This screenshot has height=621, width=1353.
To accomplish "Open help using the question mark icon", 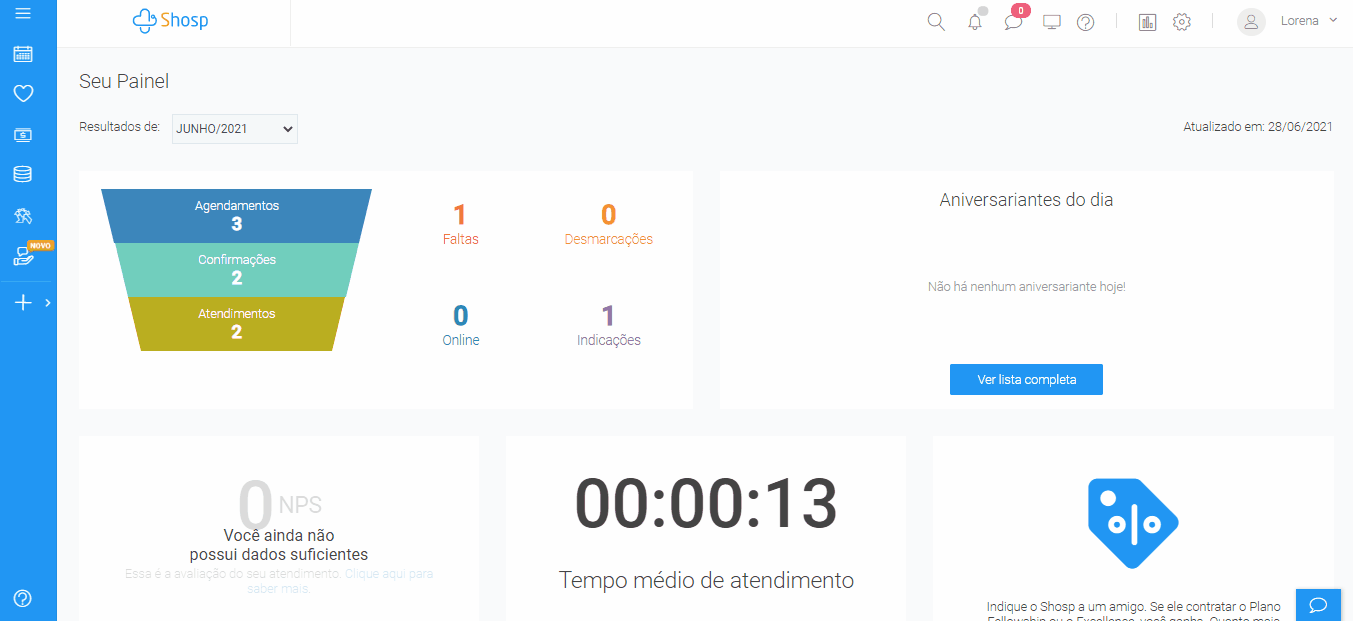I will [1086, 20].
